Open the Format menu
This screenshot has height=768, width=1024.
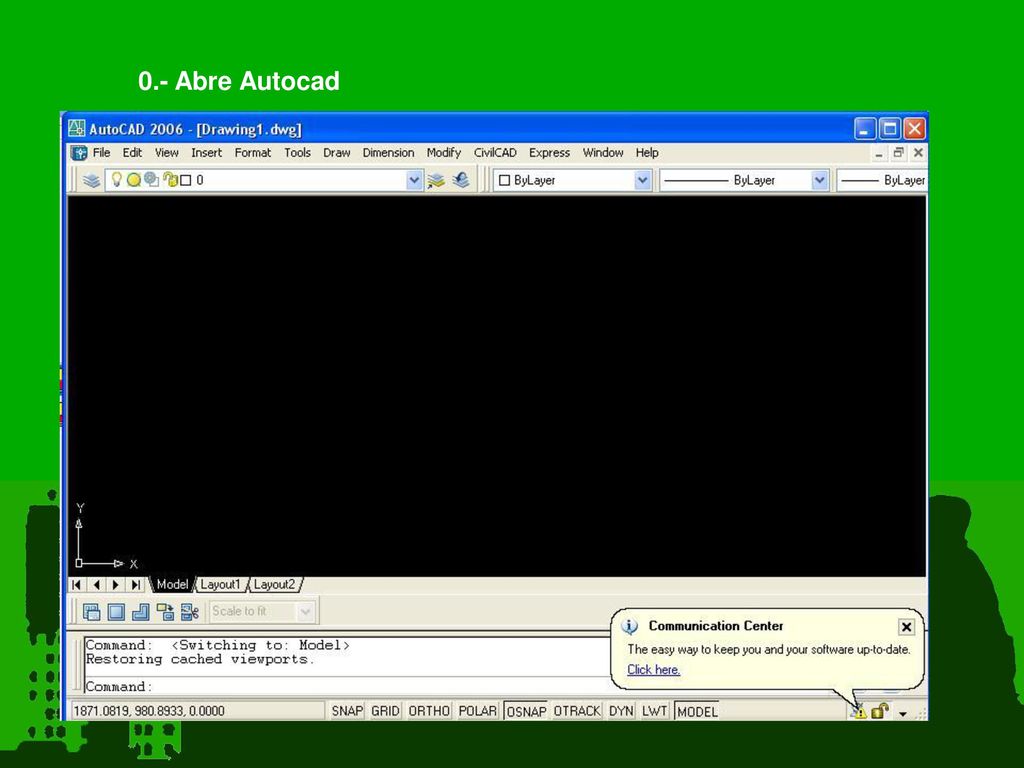click(253, 153)
